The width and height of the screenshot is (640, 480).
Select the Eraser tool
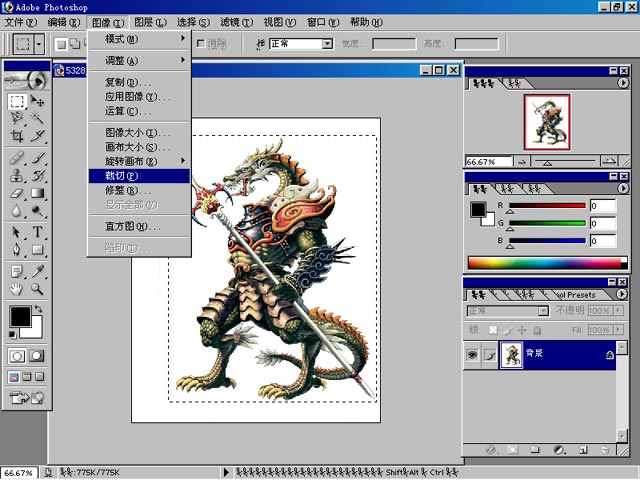tap(17, 193)
